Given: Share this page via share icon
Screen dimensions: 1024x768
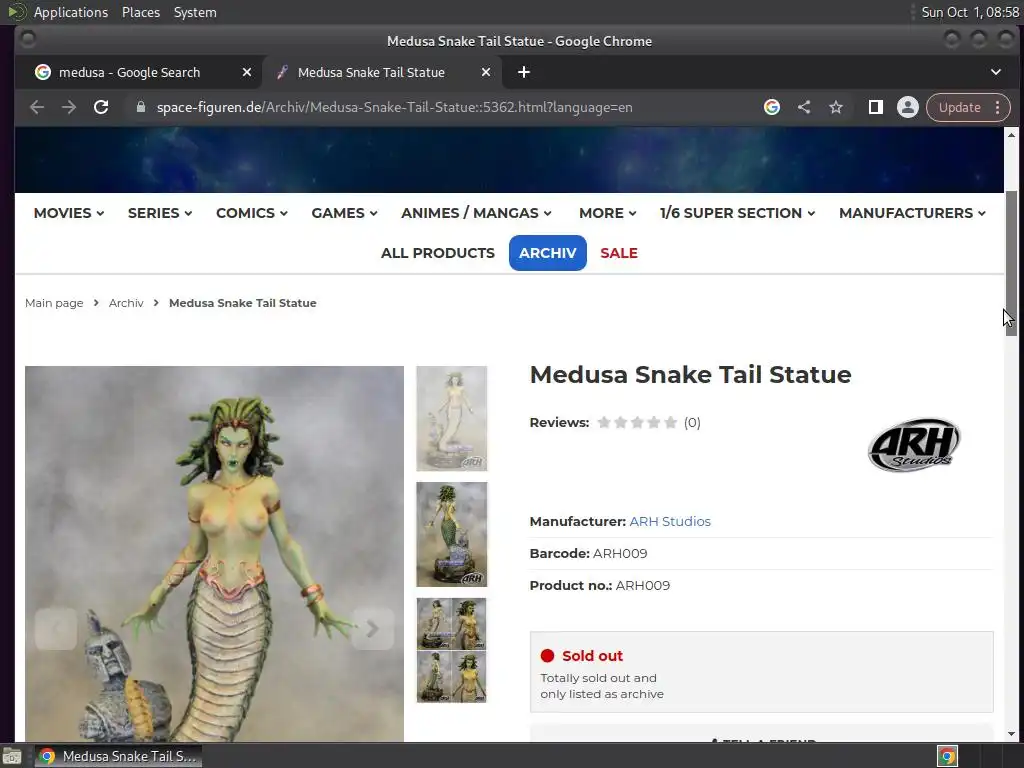Looking at the screenshot, I should [x=804, y=107].
